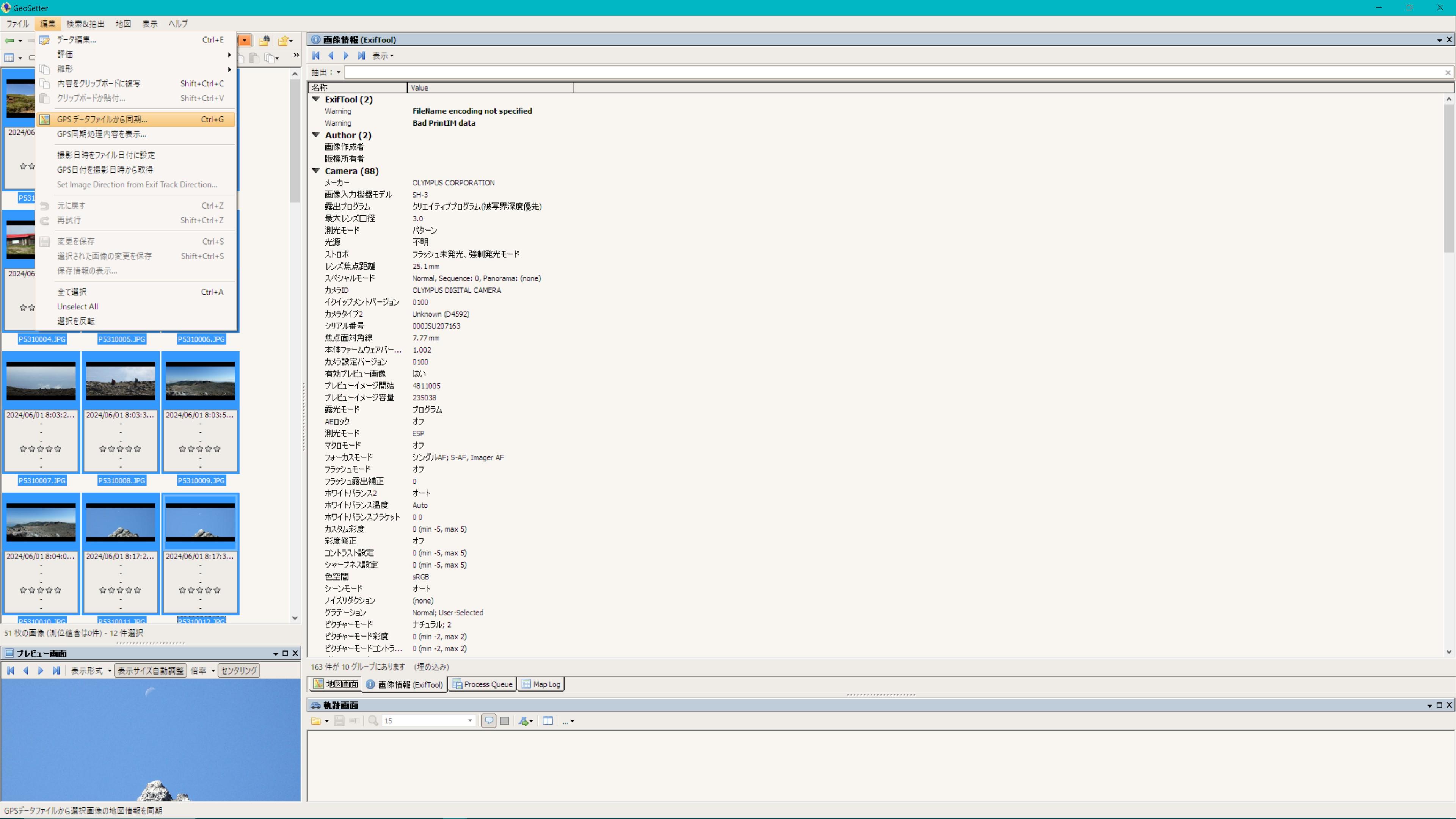This screenshot has height=819, width=1456.
Task: Click the previous image arrow in the preview panel
Action: click(x=25, y=670)
